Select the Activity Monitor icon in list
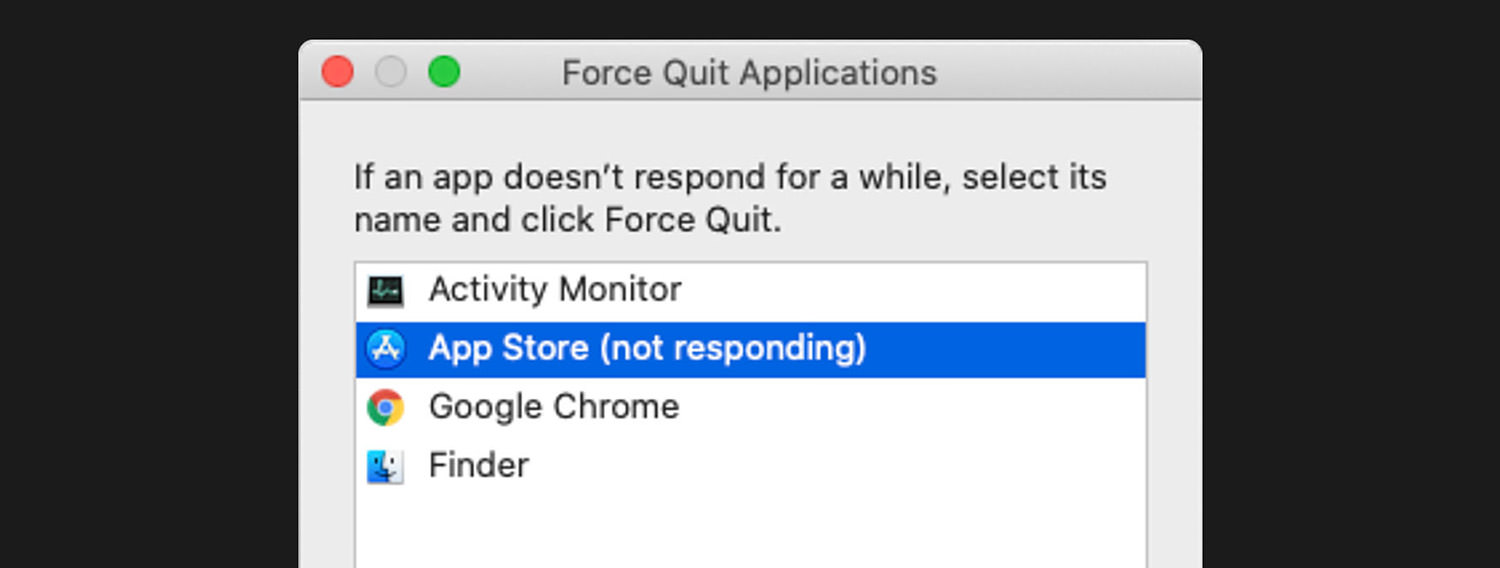 click(385, 291)
